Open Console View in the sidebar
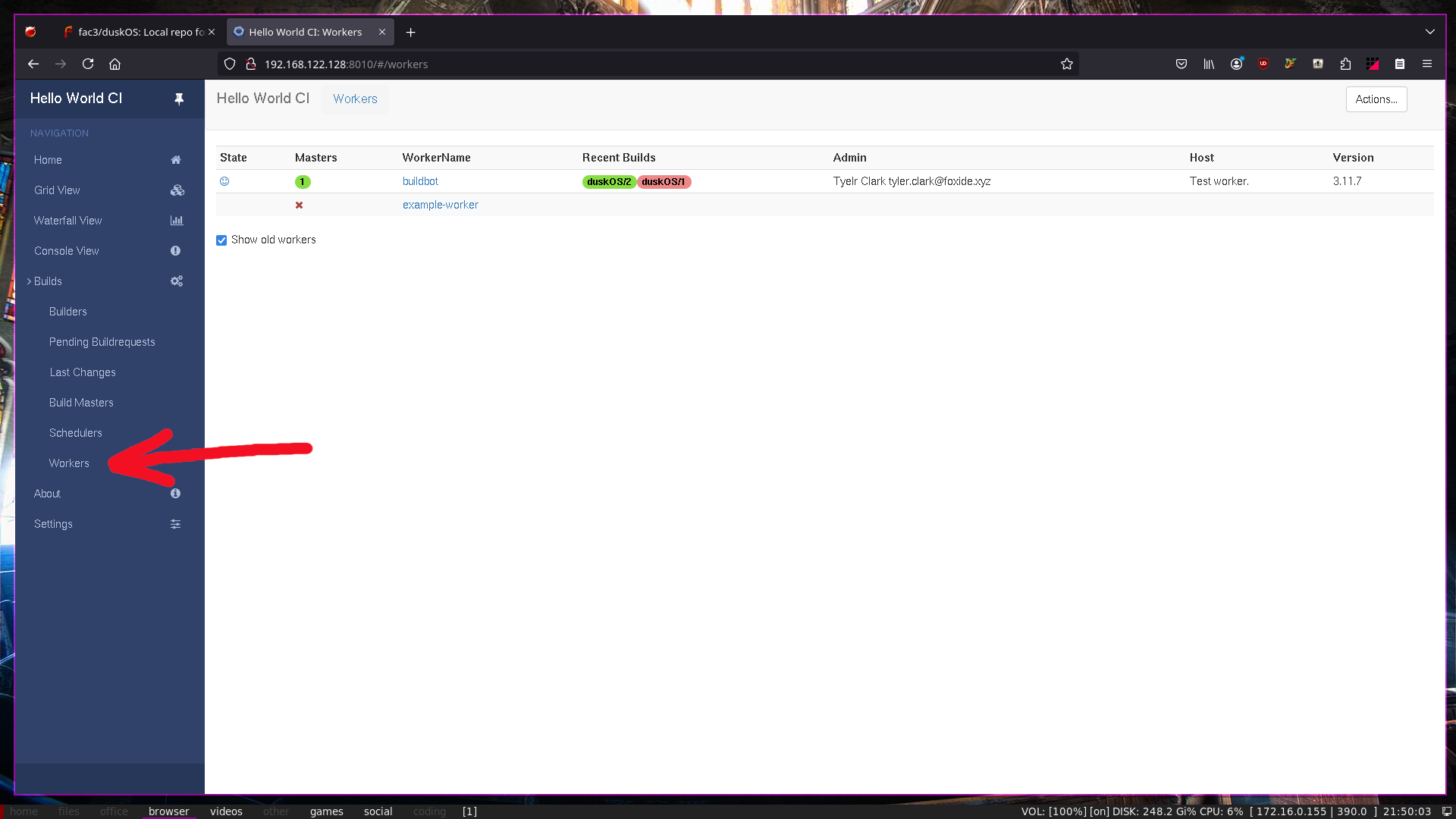The image size is (1456, 819). [66, 251]
